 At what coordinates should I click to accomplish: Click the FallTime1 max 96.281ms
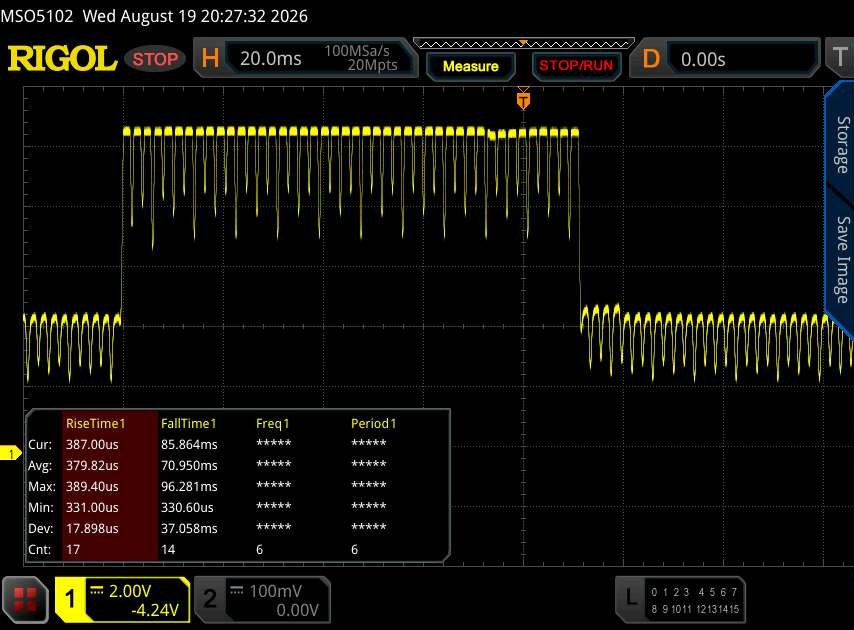(189, 486)
